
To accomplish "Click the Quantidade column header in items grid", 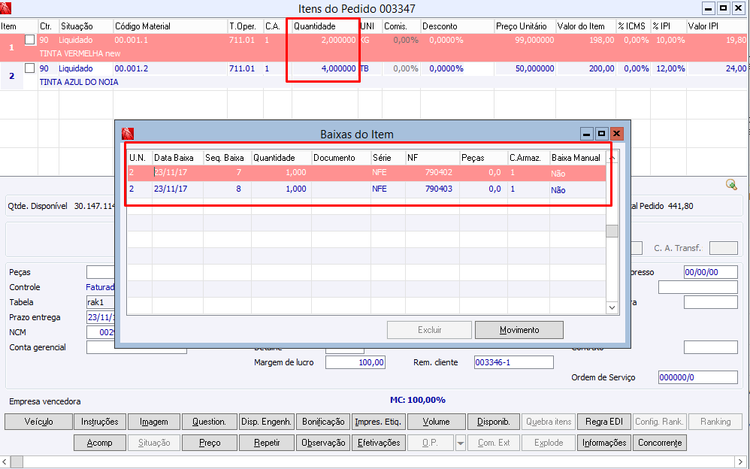I will (x=324, y=26).
